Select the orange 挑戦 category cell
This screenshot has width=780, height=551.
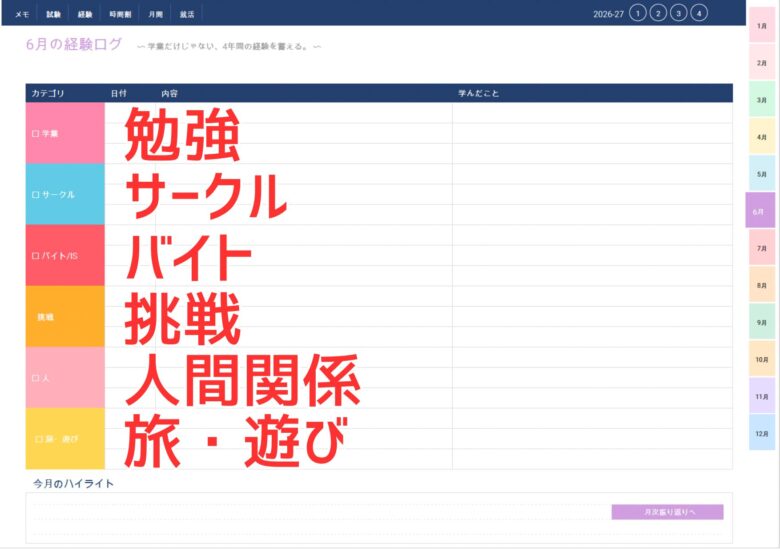click(65, 317)
